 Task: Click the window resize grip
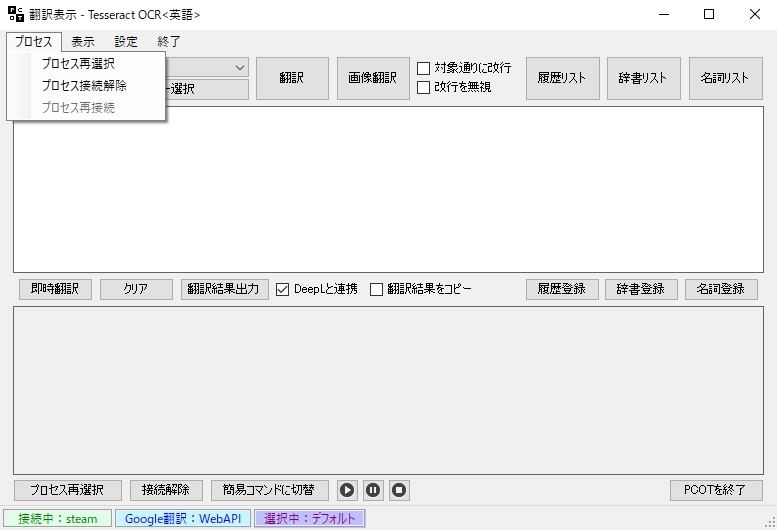(770, 522)
